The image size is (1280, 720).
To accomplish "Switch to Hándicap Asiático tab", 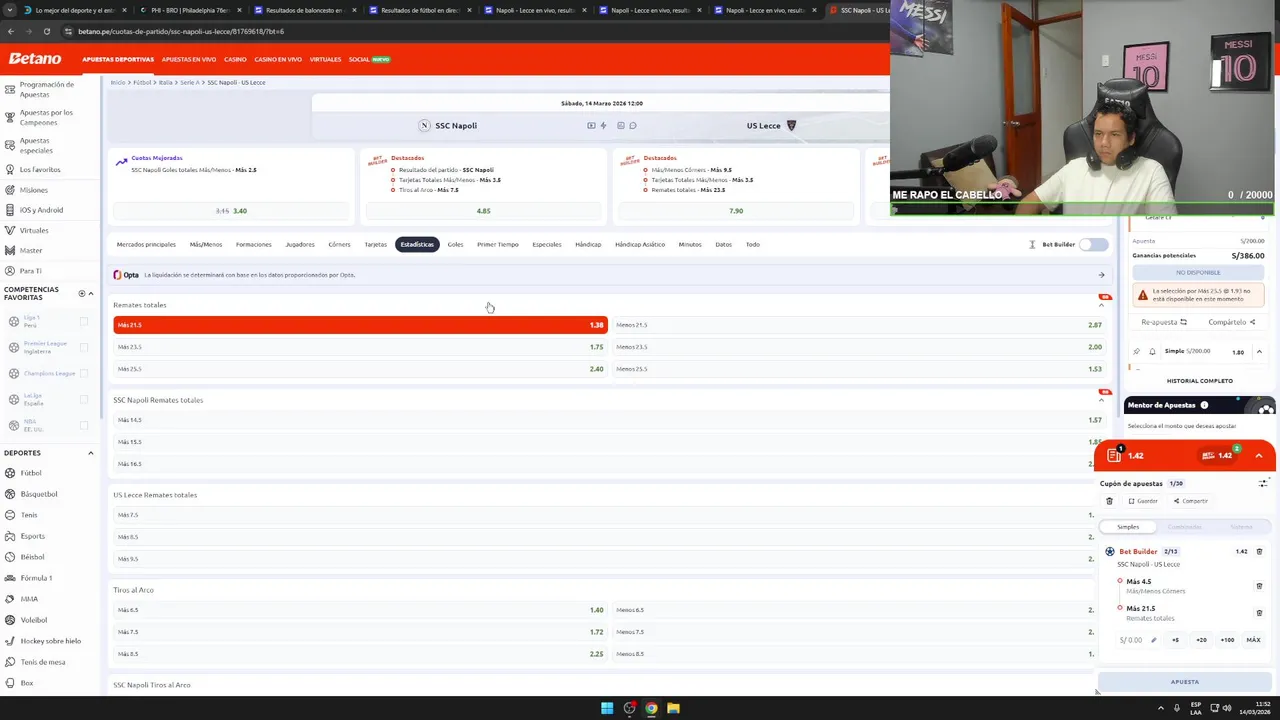I will 640,244.
